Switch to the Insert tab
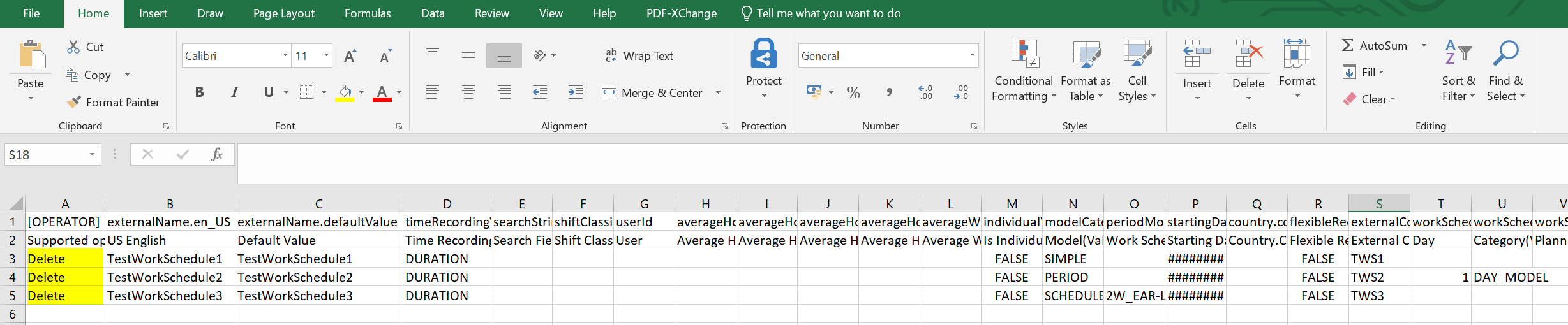This screenshot has height=325, width=1568. pos(153,13)
